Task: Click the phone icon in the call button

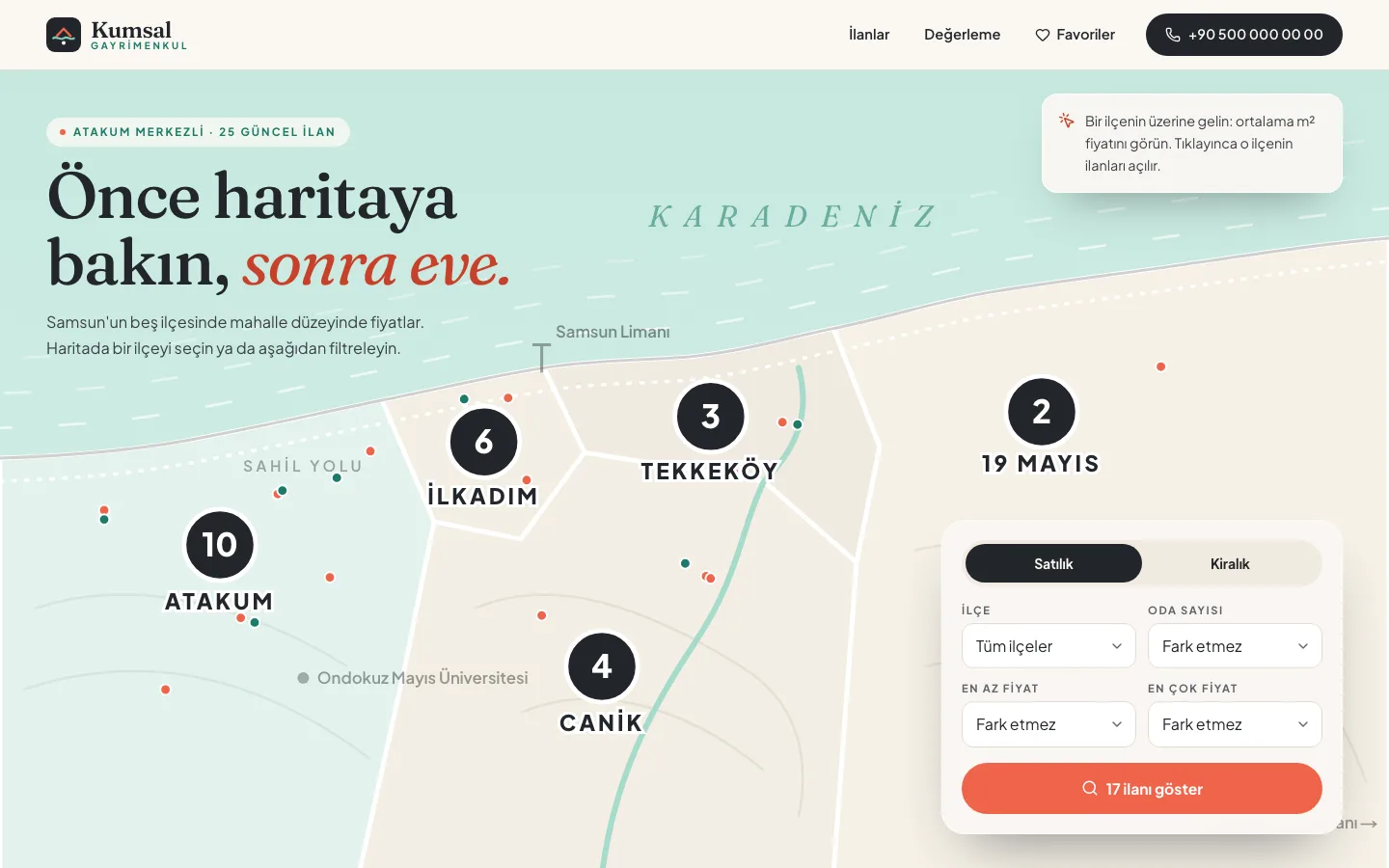Action: tap(1173, 35)
